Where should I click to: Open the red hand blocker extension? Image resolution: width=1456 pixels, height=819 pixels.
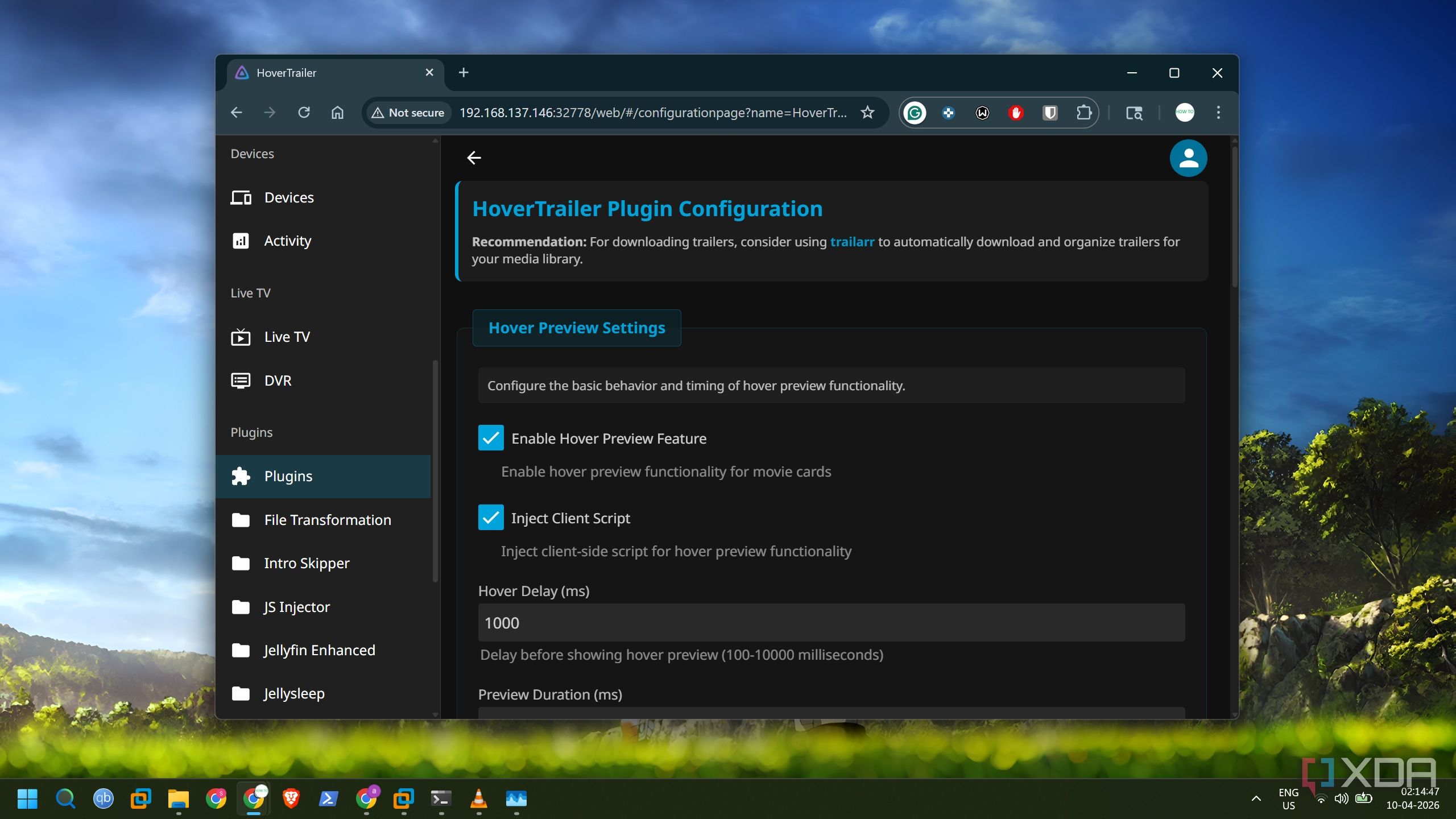click(x=1016, y=113)
